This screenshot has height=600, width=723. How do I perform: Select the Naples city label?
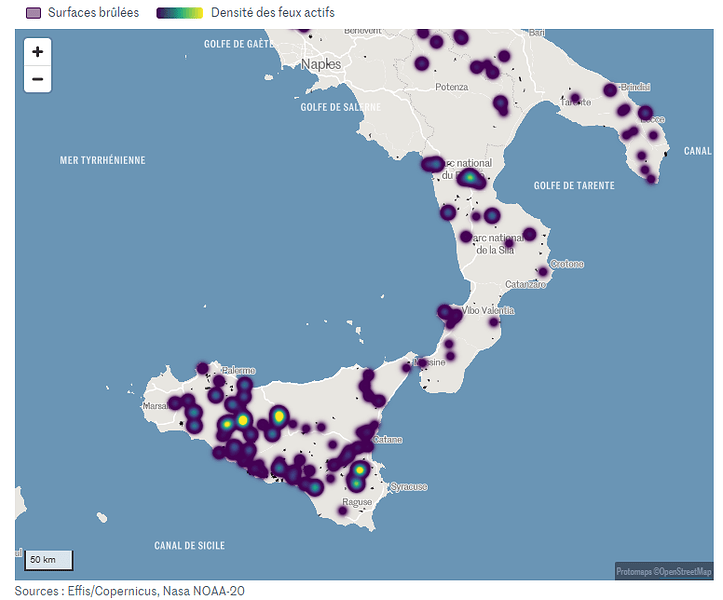pyautogui.click(x=321, y=64)
